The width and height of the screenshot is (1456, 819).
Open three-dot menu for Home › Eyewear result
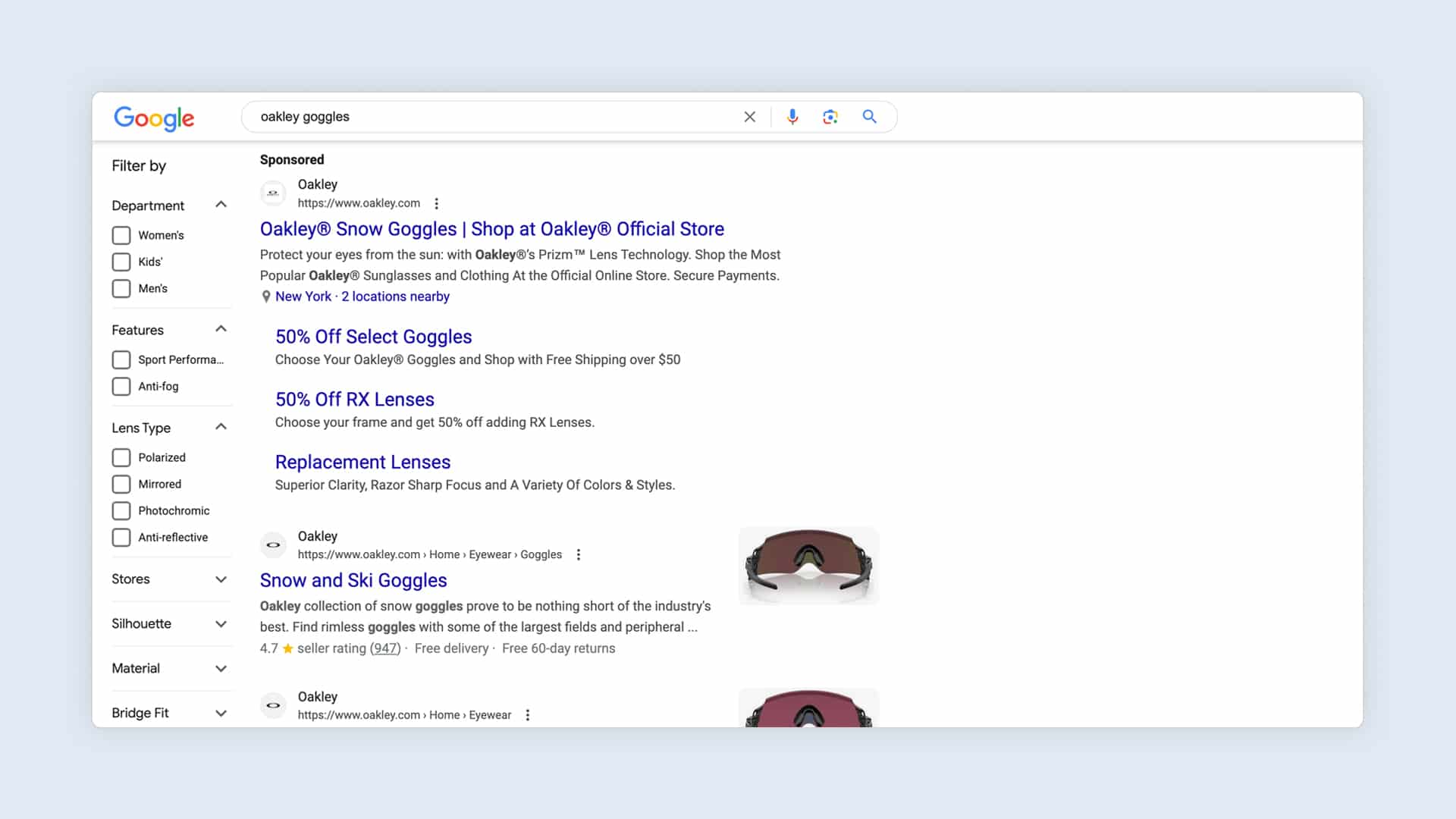pos(528,715)
